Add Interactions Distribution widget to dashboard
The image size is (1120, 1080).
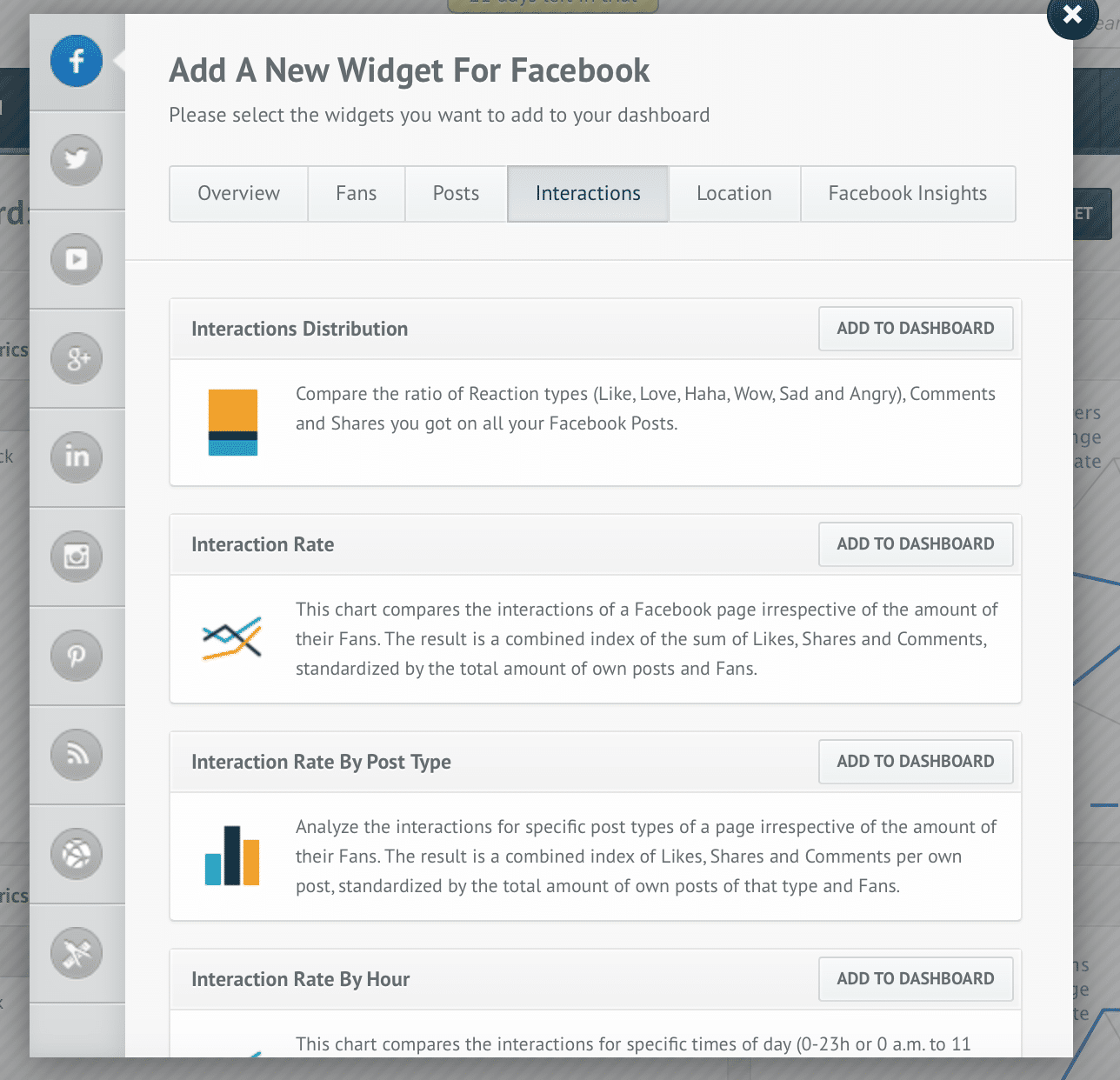[x=916, y=329]
